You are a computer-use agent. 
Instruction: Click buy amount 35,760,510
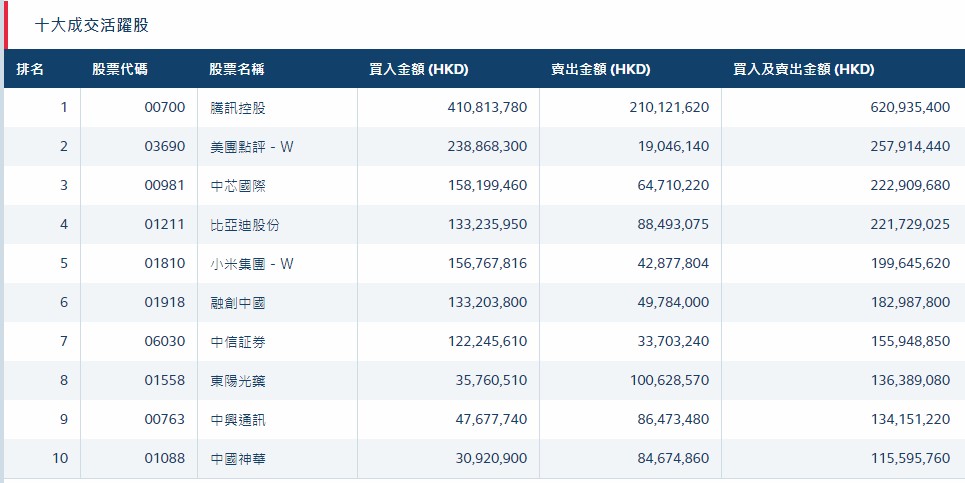(492, 381)
